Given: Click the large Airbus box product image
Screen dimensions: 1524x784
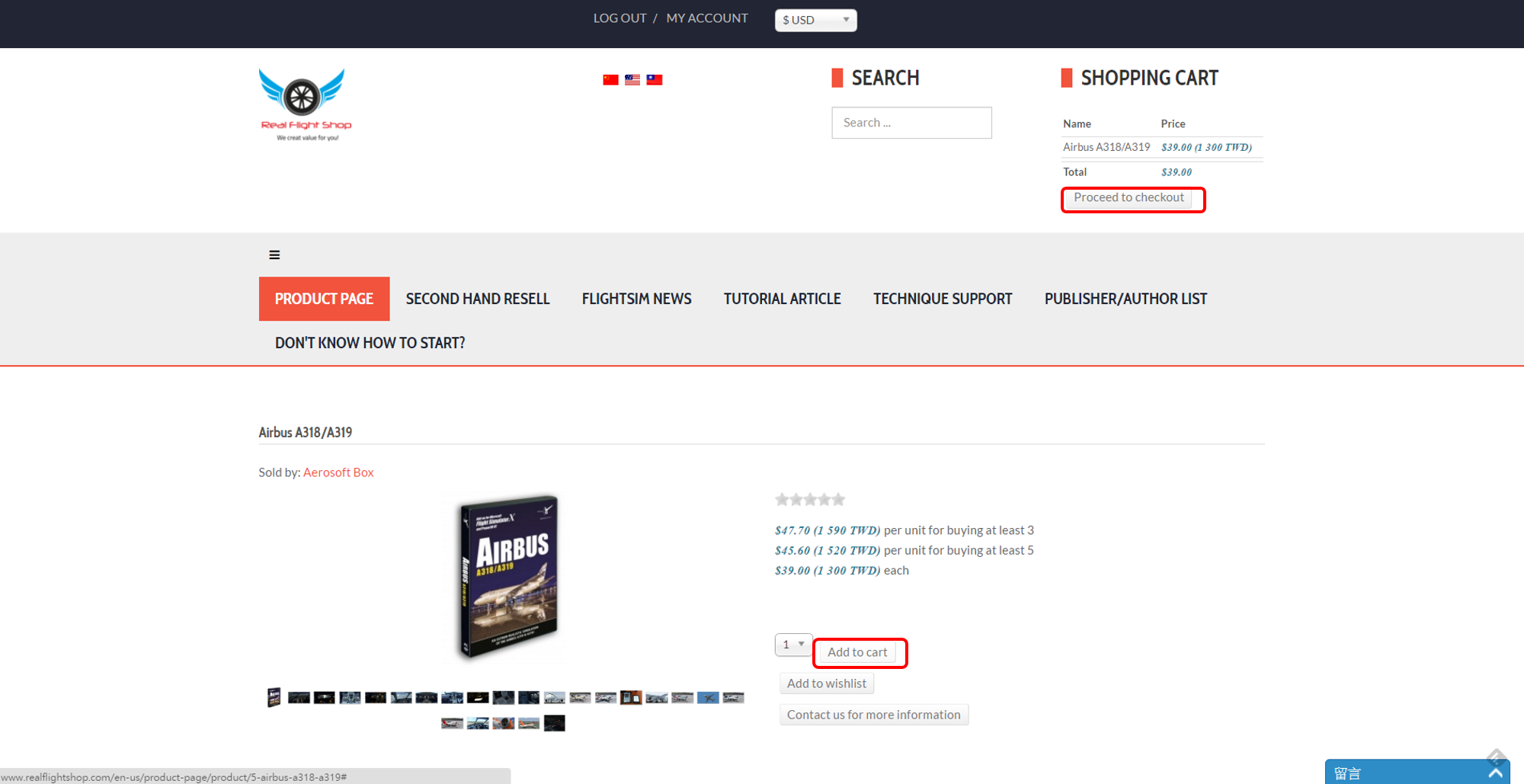Looking at the screenshot, I should (x=509, y=577).
